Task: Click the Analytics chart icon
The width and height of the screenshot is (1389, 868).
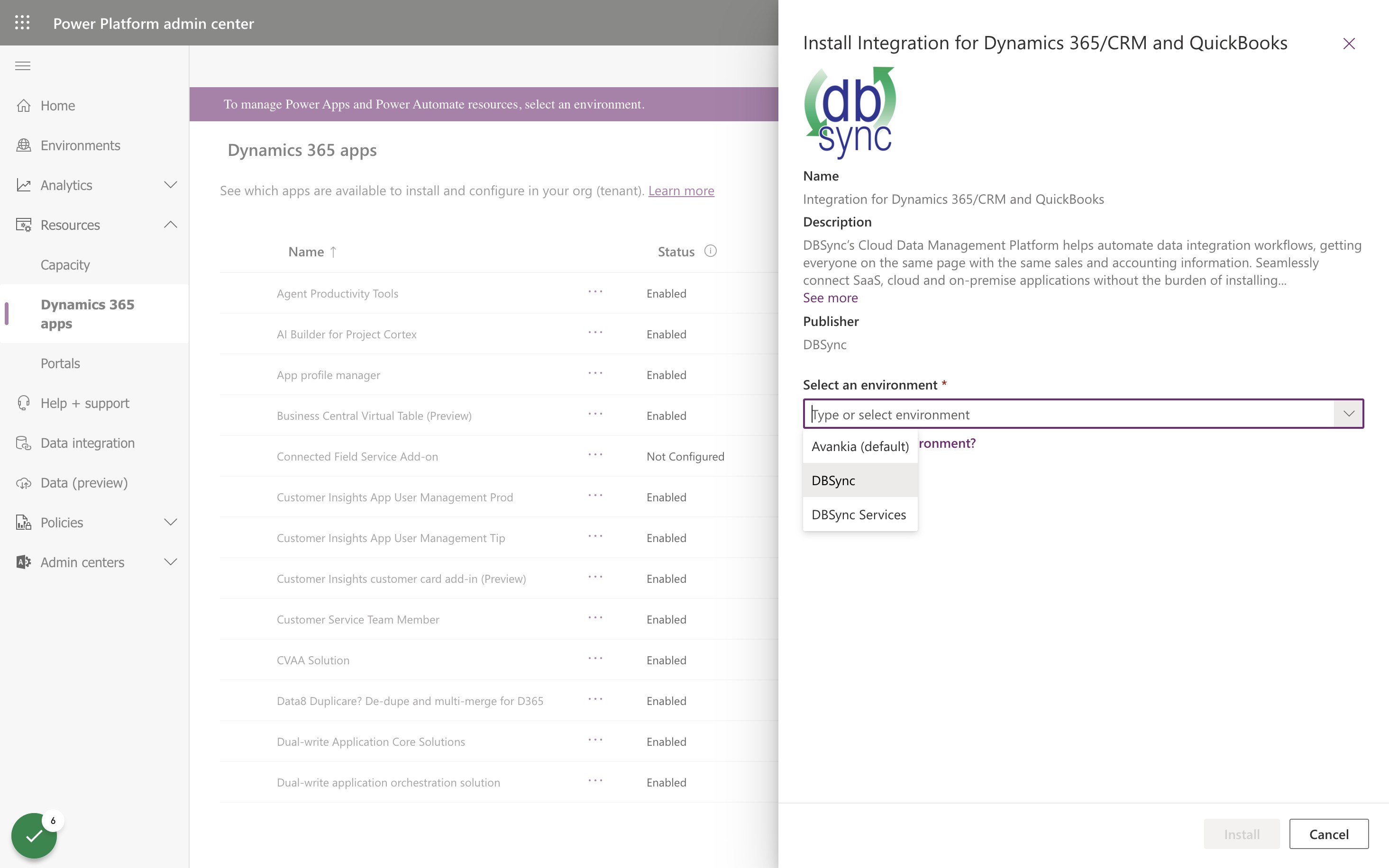Action: (x=24, y=185)
